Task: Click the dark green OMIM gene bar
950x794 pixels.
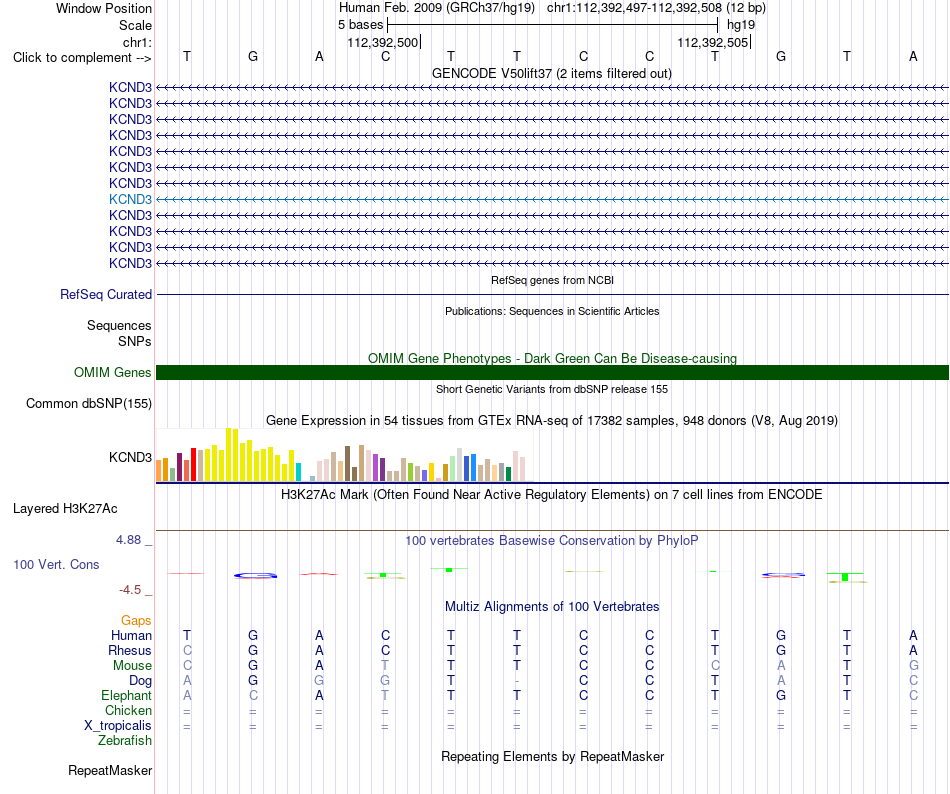Action: pyautogui.click(x=552, y=372)
